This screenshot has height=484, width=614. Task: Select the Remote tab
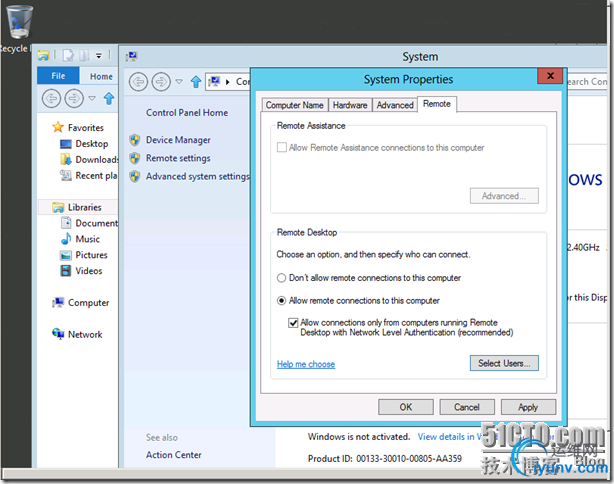pyautogui.click(x=437, y=104)
